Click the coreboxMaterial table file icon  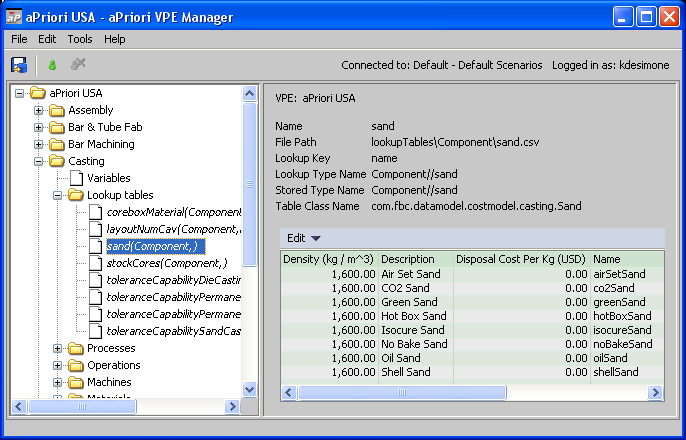pos(95,212)
